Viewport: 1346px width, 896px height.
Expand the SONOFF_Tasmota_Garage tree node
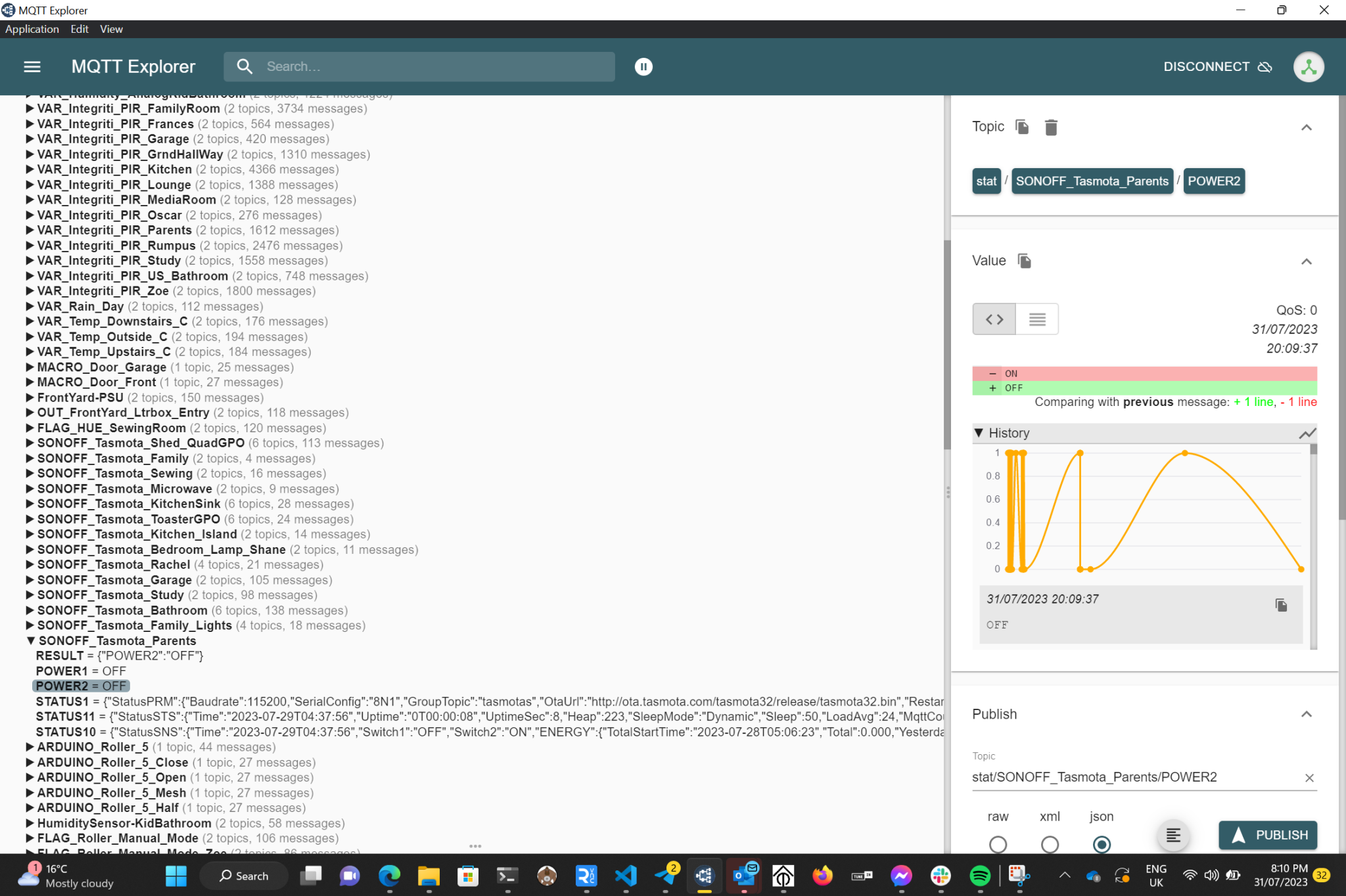tap(30, 580)
